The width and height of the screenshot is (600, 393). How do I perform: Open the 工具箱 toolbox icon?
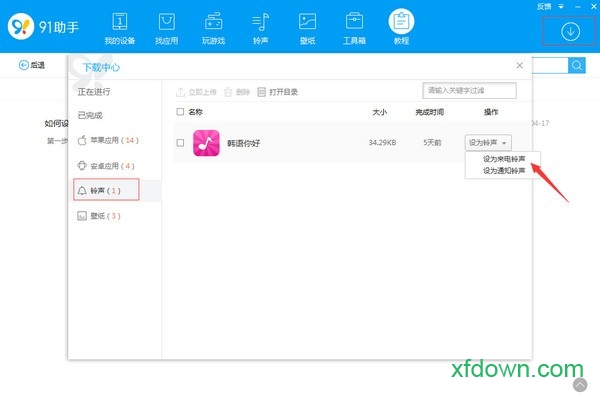click(x=354, y=22)
